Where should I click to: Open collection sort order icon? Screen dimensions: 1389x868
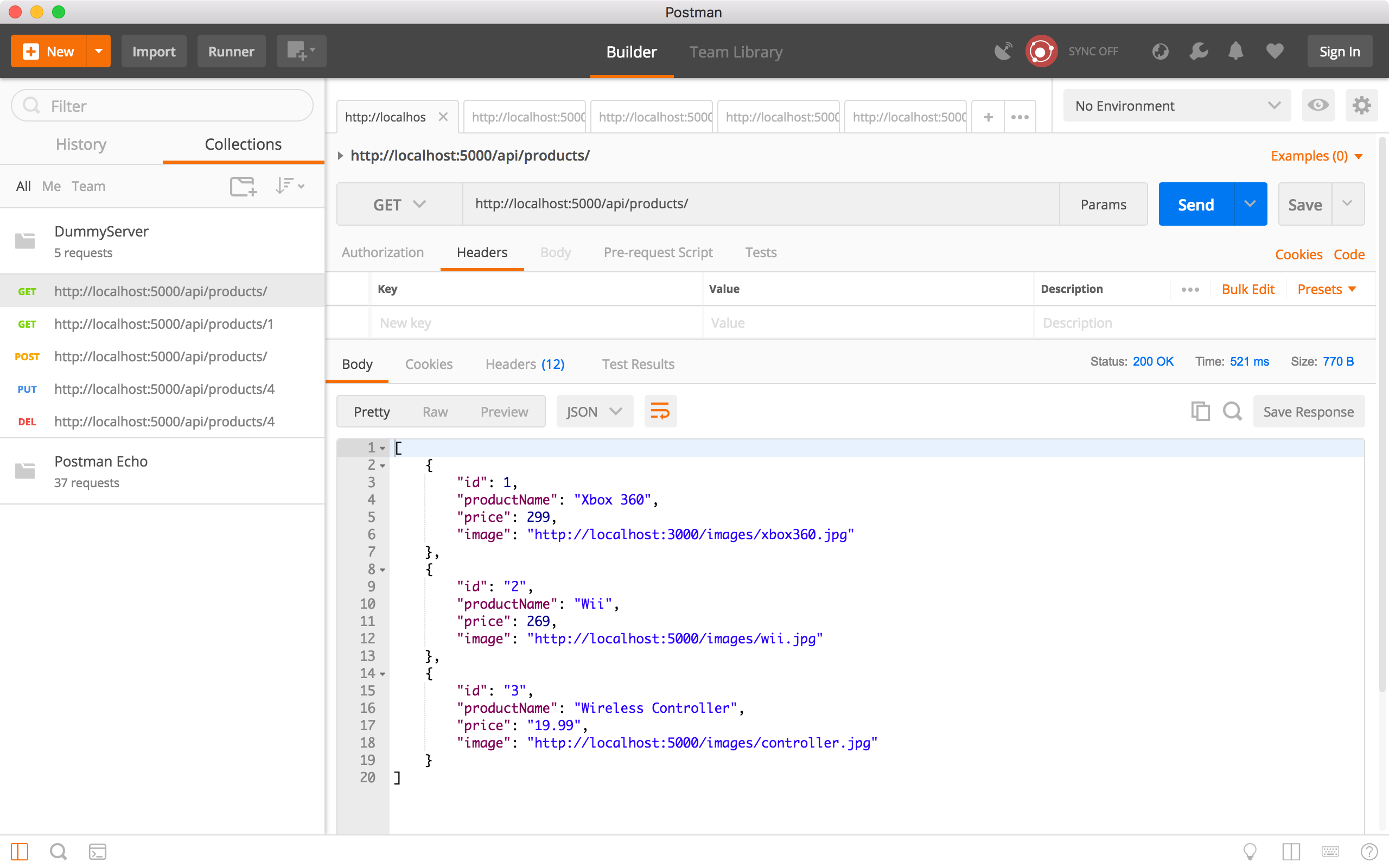tap(289, 186)
